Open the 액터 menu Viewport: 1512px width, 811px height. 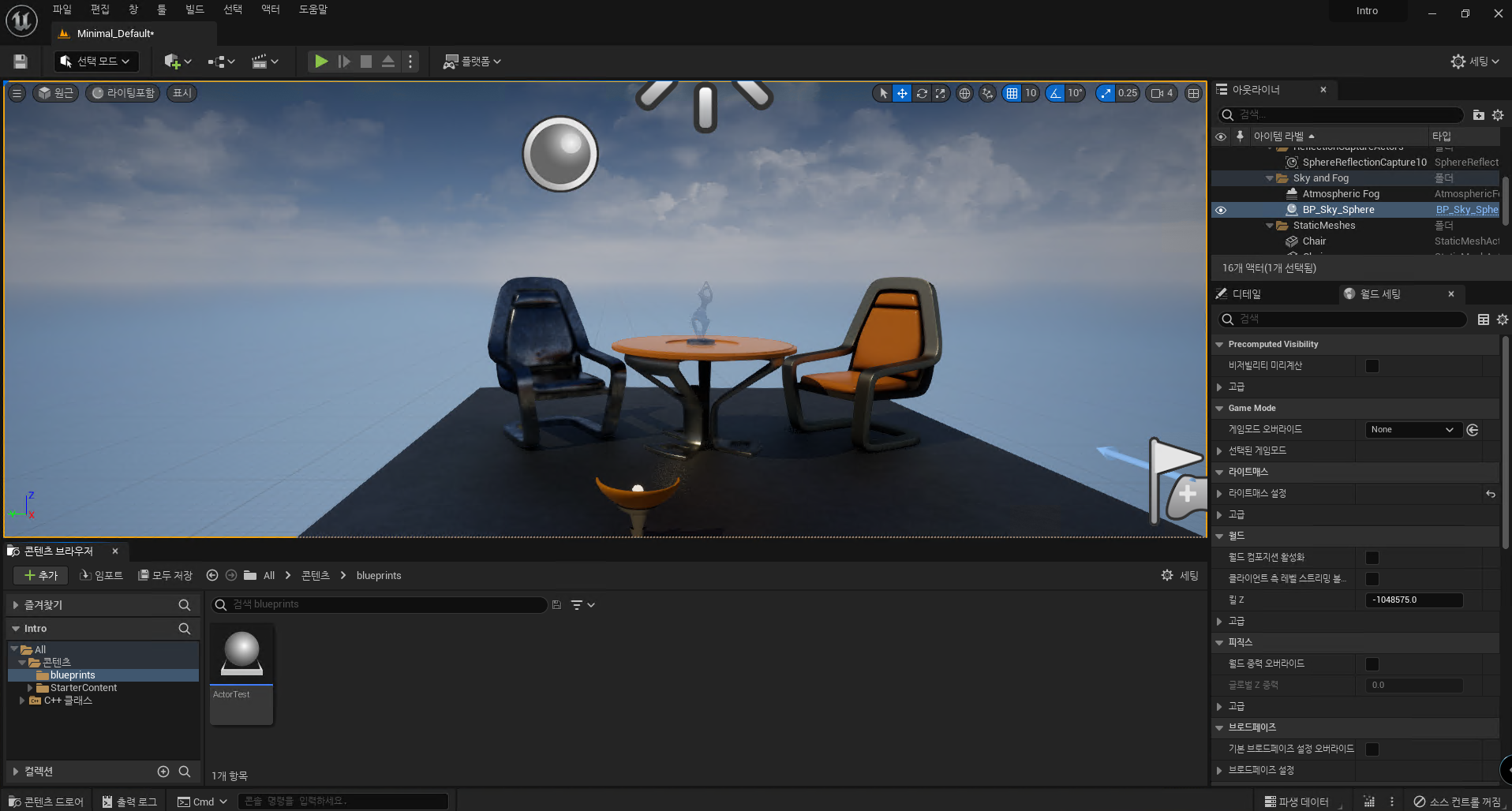pos(271,9)
